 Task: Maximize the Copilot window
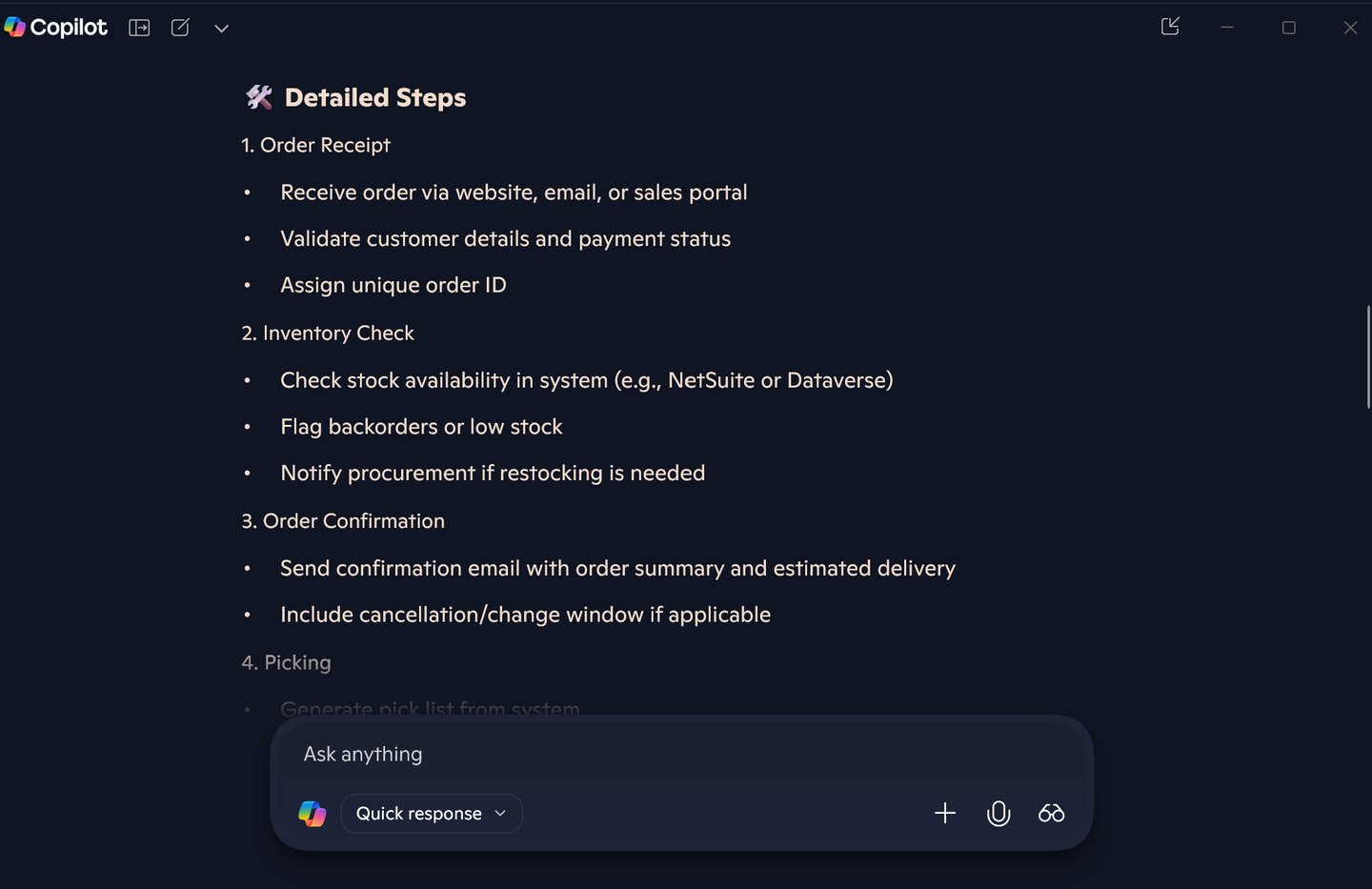pyautogui.click(x=1288, y=28)
